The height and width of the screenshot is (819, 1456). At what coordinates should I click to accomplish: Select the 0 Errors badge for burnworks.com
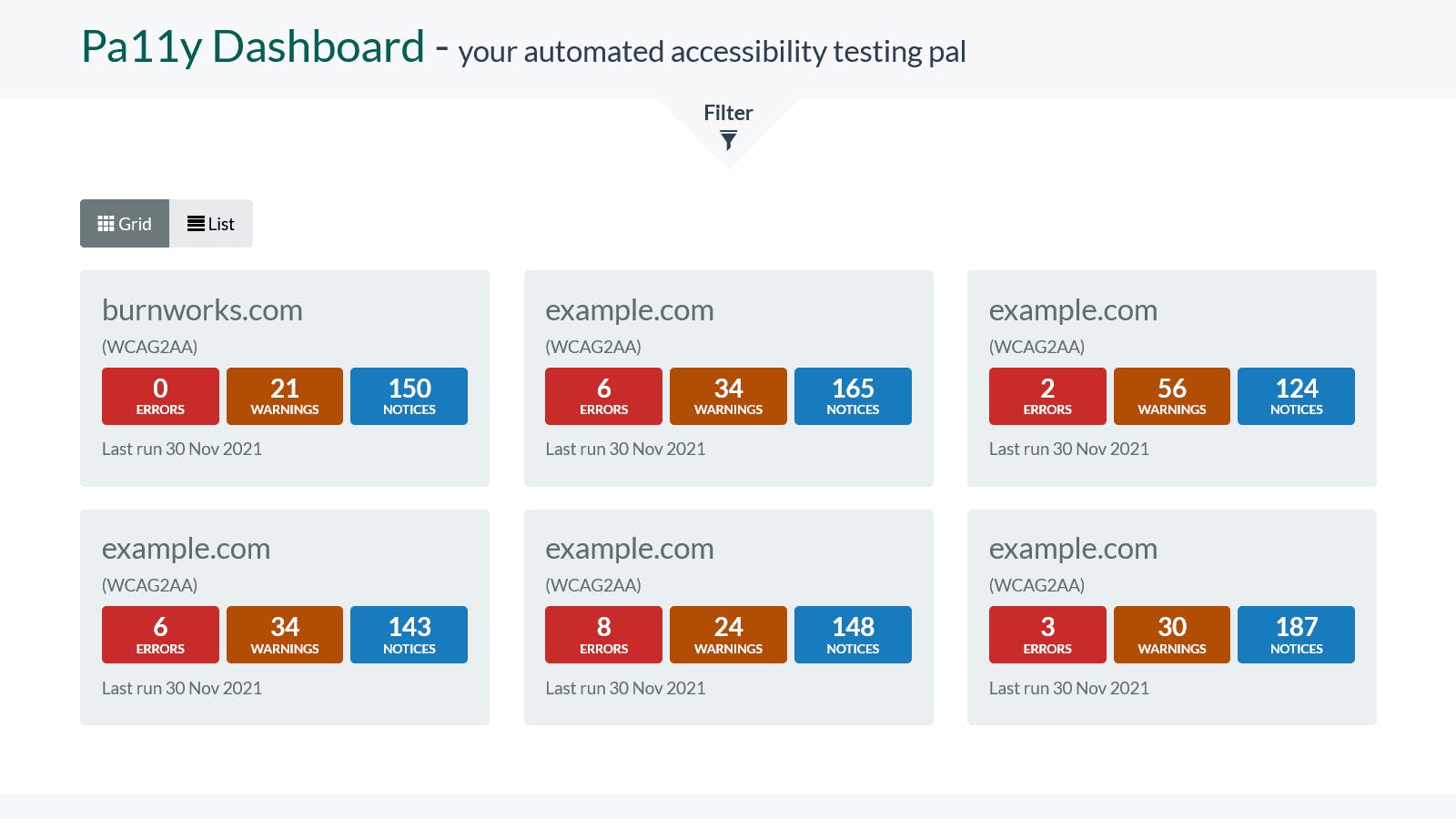[x=160, y=396]
